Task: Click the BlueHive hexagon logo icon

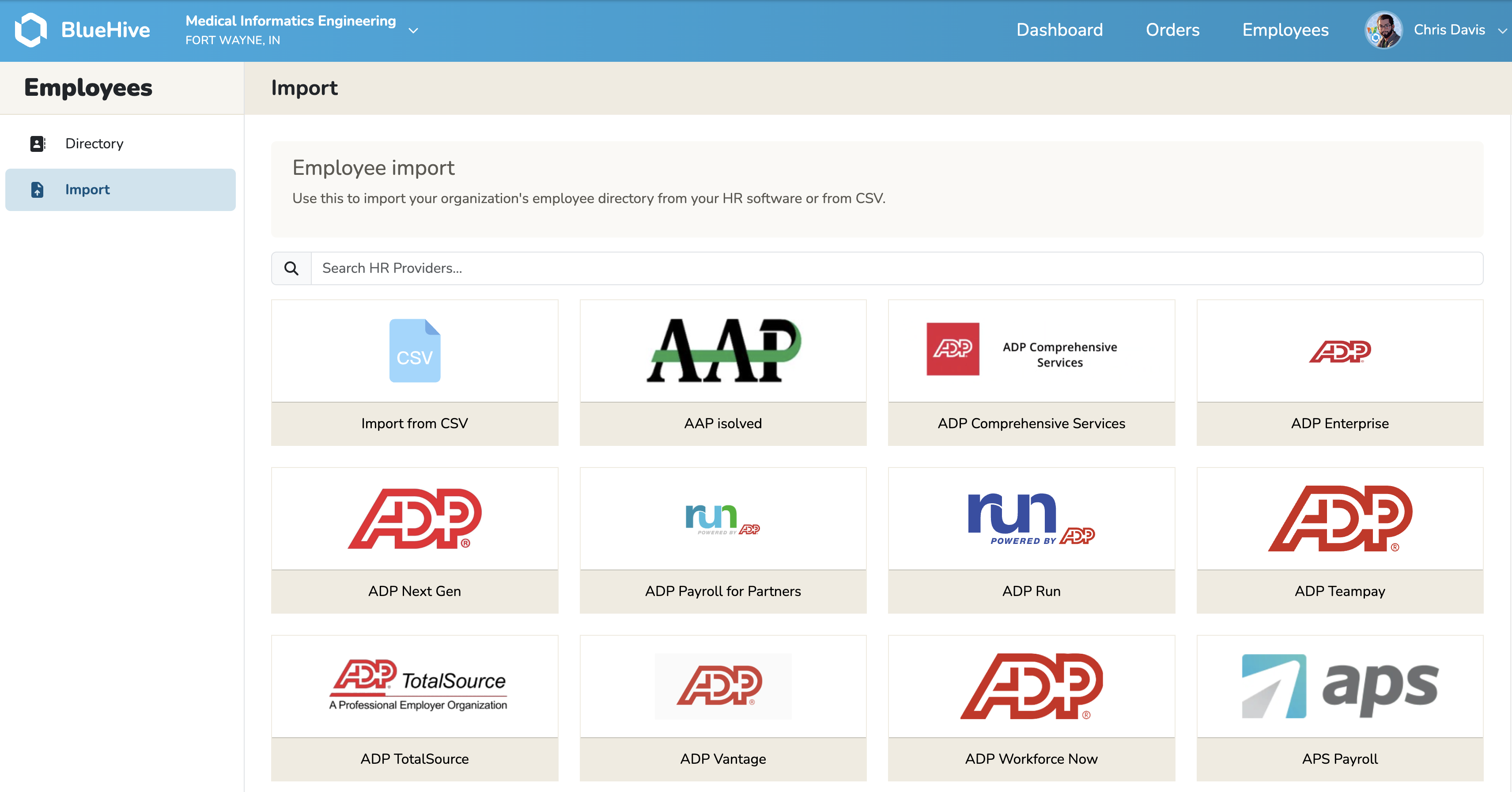Action: [x=30, y=29]
